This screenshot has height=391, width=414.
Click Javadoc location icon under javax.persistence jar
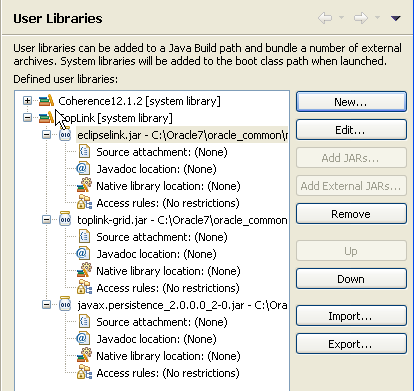click(83, 339)
